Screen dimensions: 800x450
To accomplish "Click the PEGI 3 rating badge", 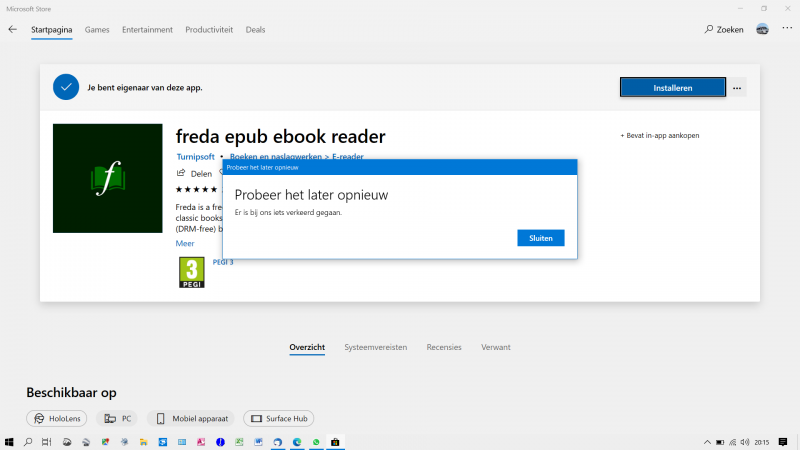I will 192,272.
